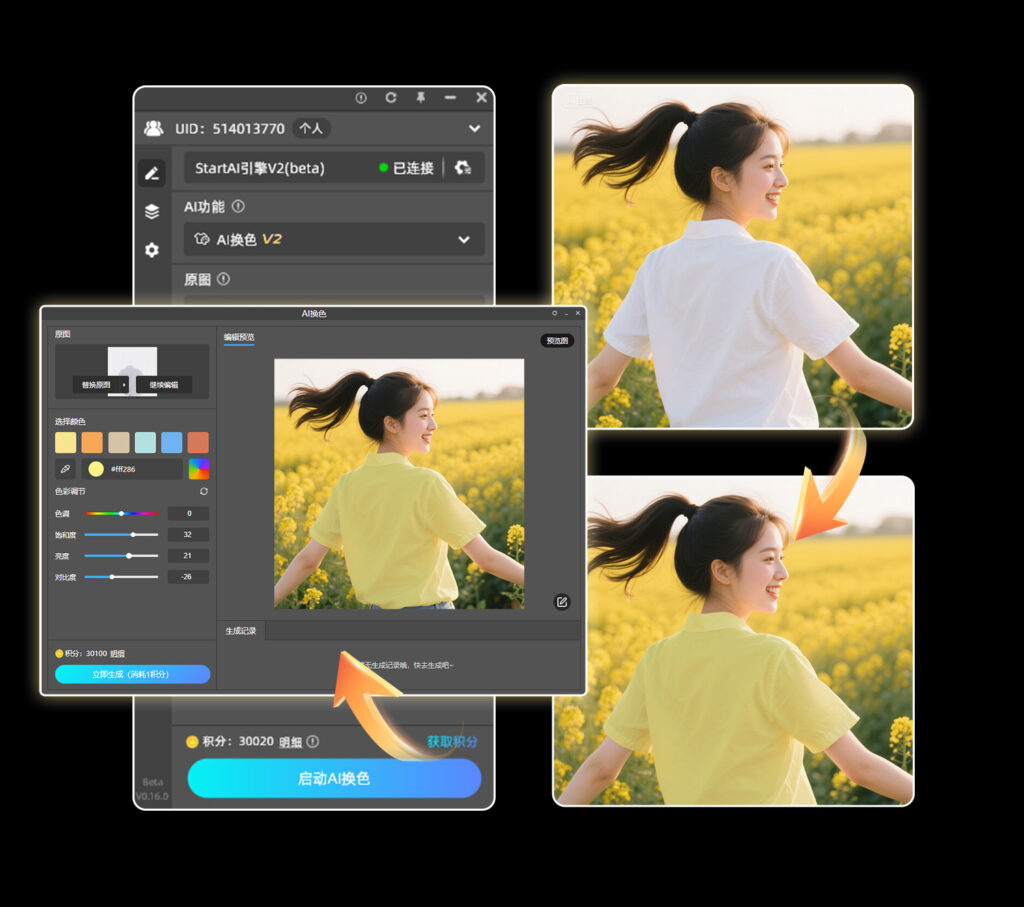Choose the light yellow color swatch
The width and height of the screenshot is (1024, 907).
tap(65, 442)
